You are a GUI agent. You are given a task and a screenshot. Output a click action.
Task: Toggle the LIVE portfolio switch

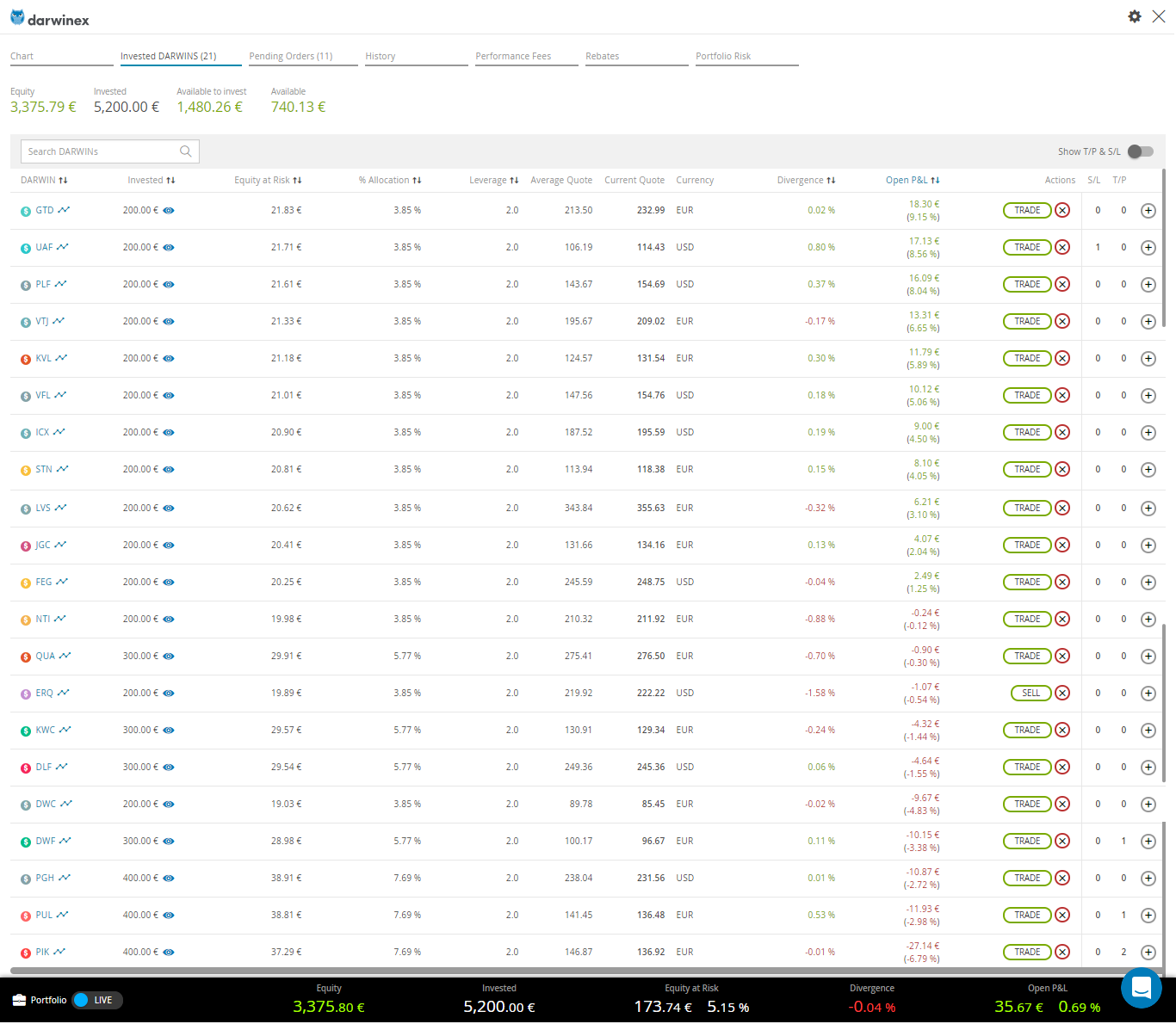[97, 1000]
